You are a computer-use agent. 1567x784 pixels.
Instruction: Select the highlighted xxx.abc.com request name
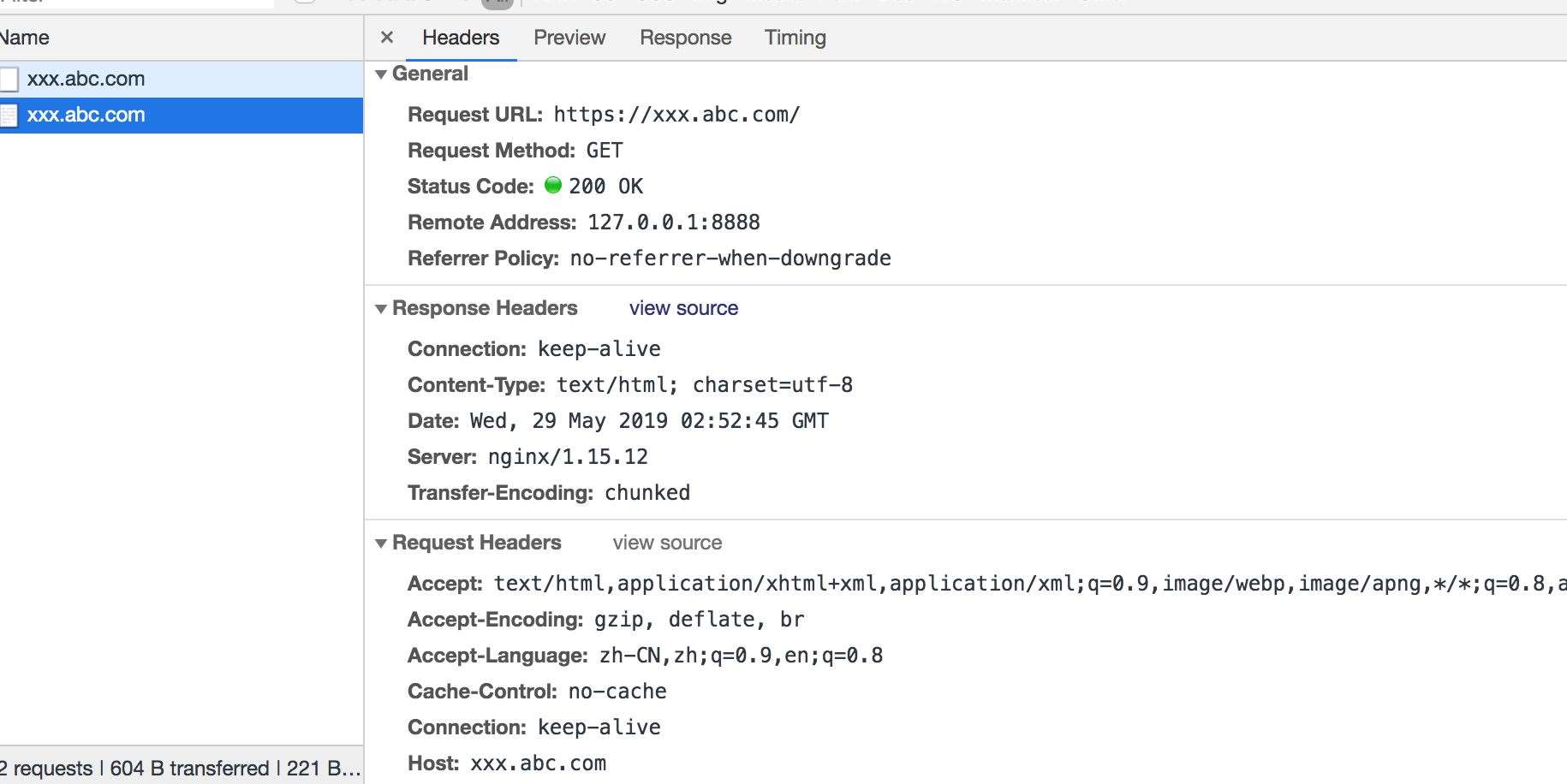(86, 115)
